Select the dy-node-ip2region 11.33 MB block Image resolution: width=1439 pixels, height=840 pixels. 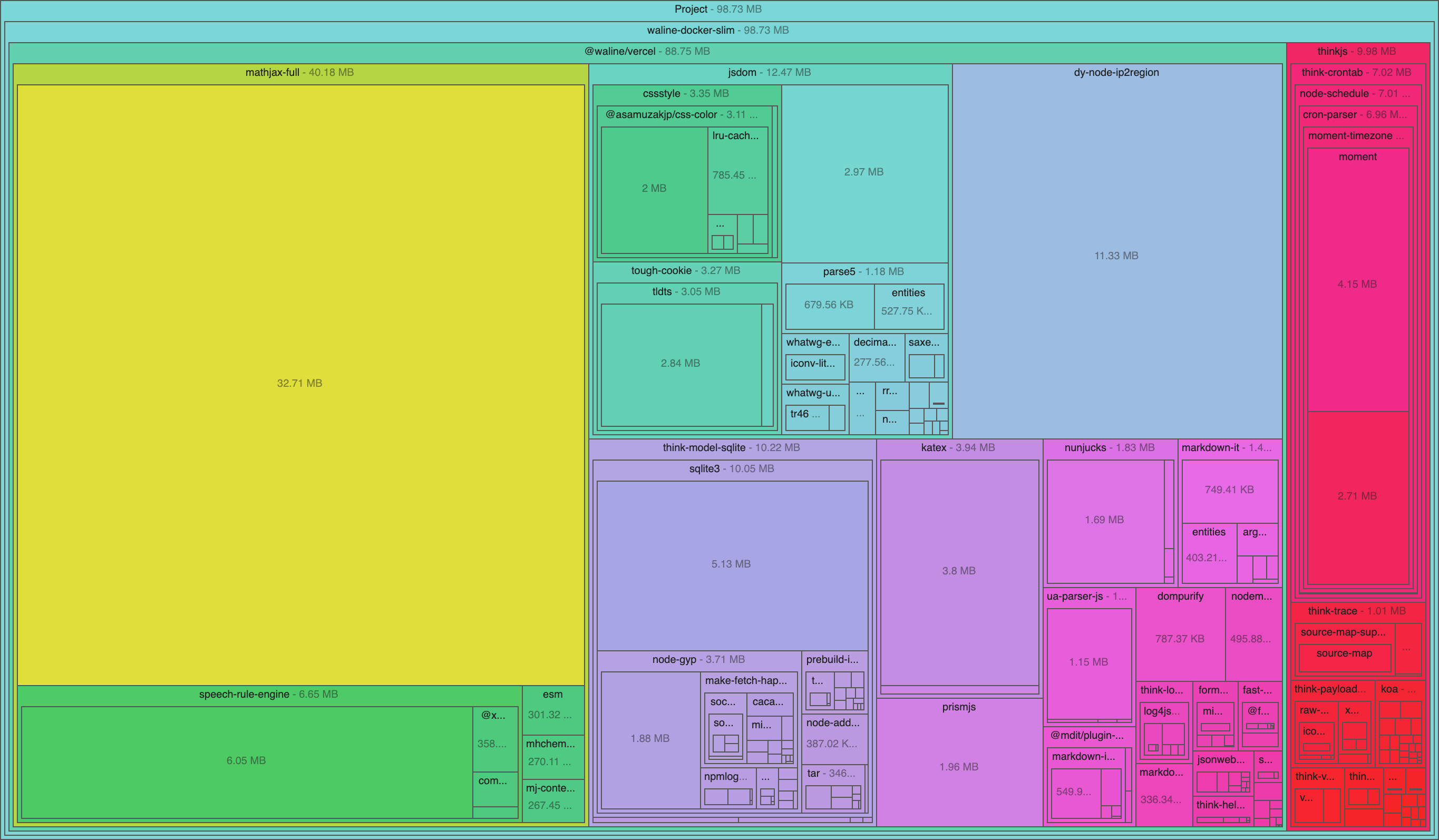[x=1116, y=255]
